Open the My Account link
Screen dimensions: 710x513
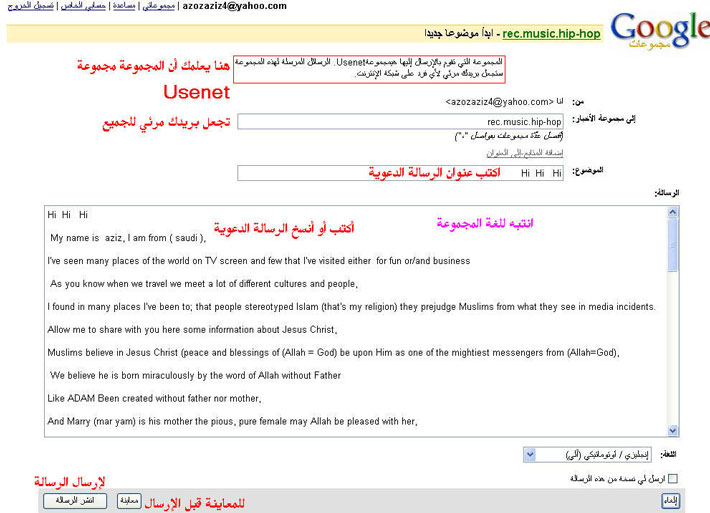pos(83,6)
